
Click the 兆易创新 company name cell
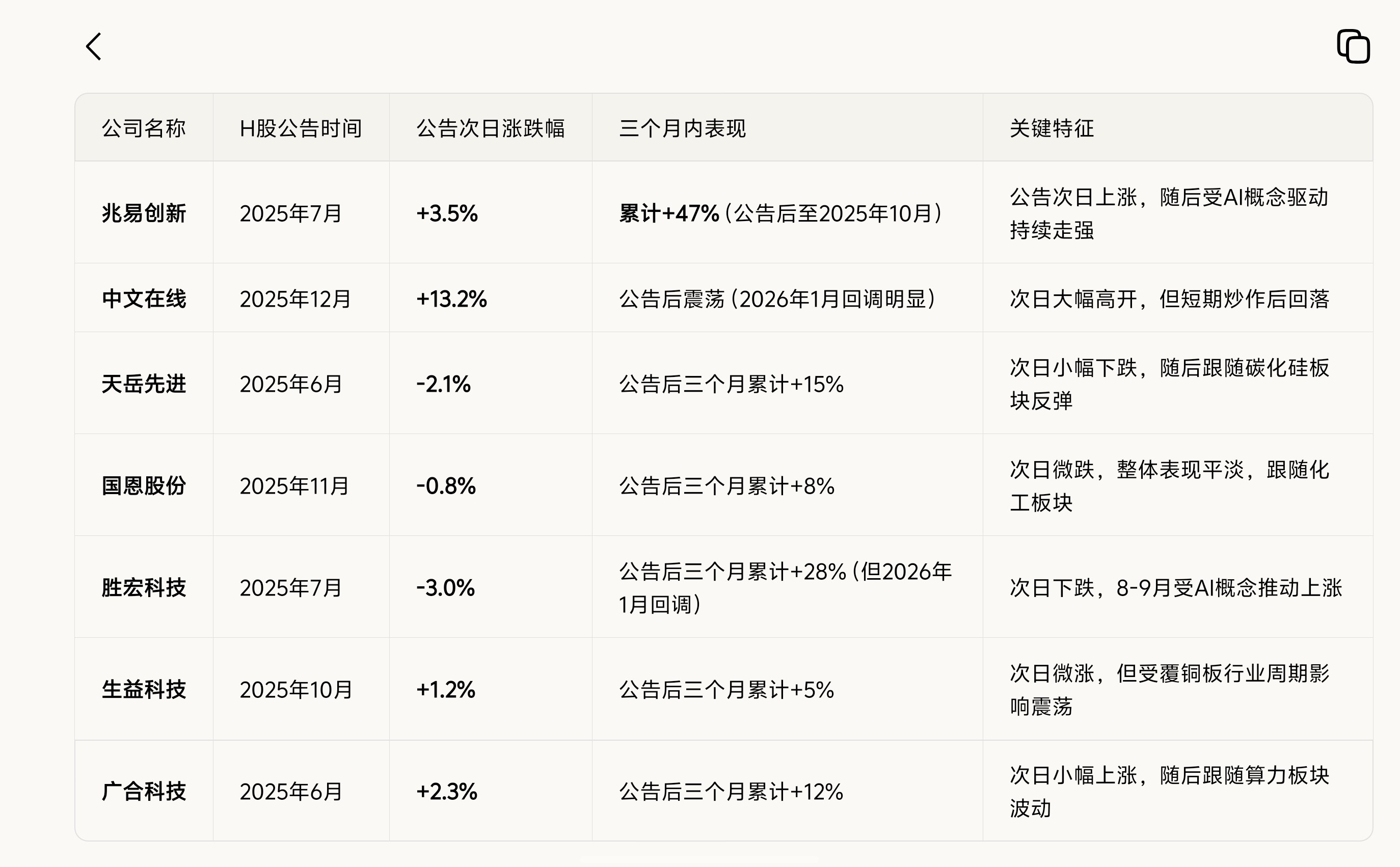click(144, 213)
